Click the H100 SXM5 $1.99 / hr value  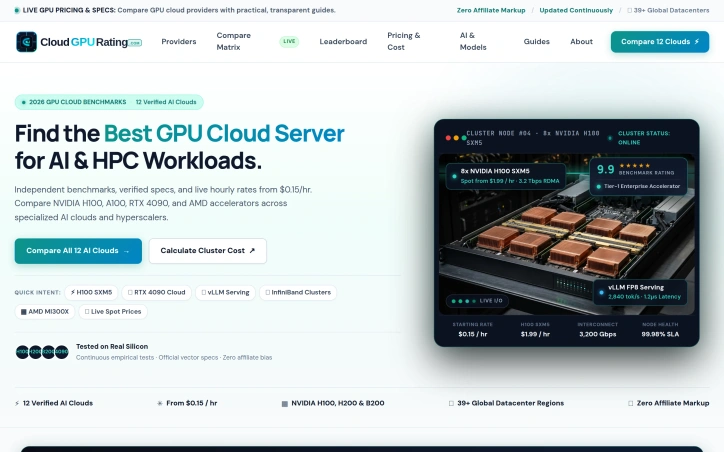pos(535,334)
